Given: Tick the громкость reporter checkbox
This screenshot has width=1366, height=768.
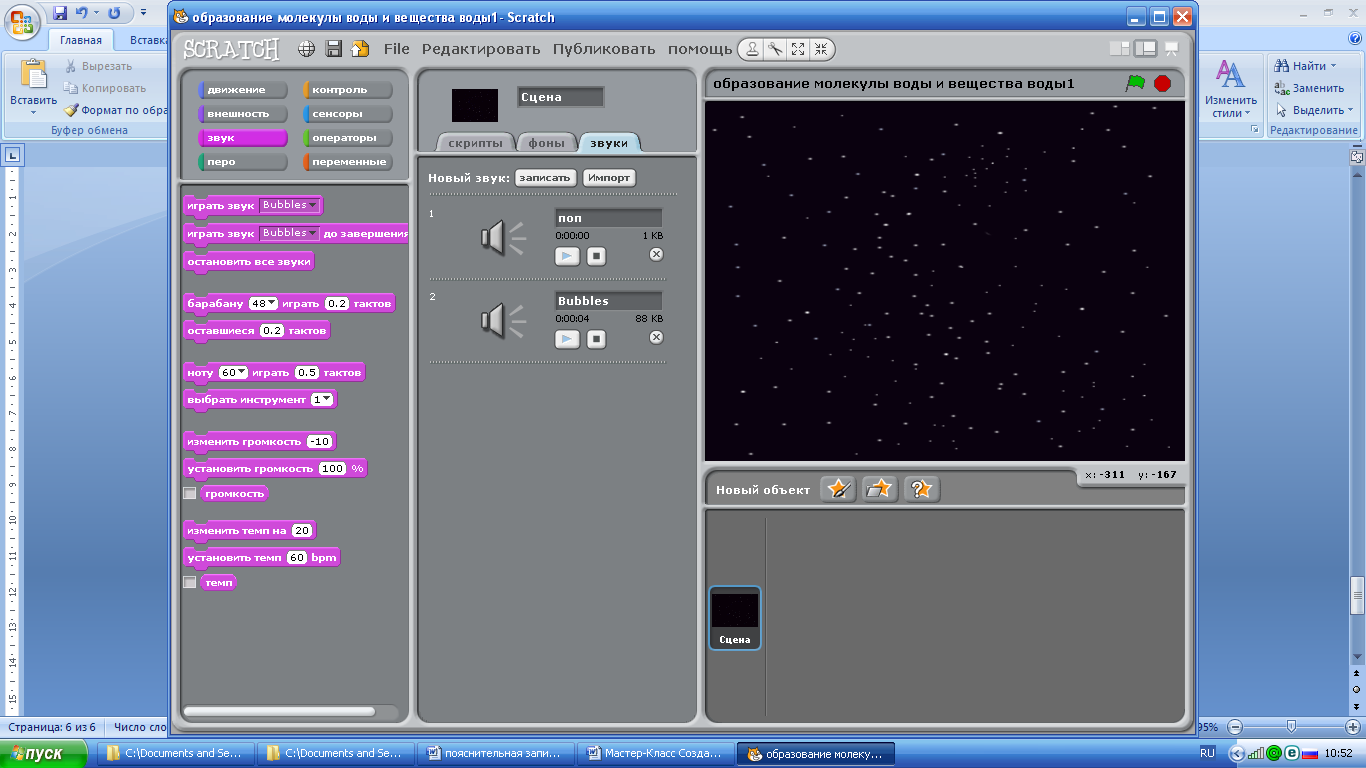Looking at the screenshot, I should 190,493.
